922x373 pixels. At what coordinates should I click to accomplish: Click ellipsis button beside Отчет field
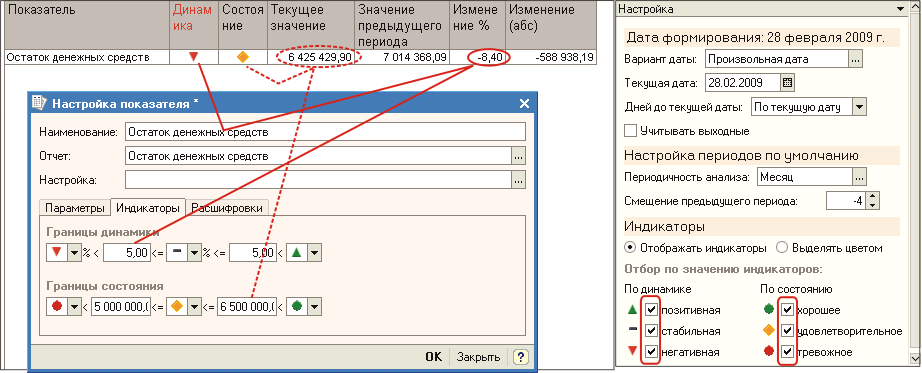coord(518,156)
